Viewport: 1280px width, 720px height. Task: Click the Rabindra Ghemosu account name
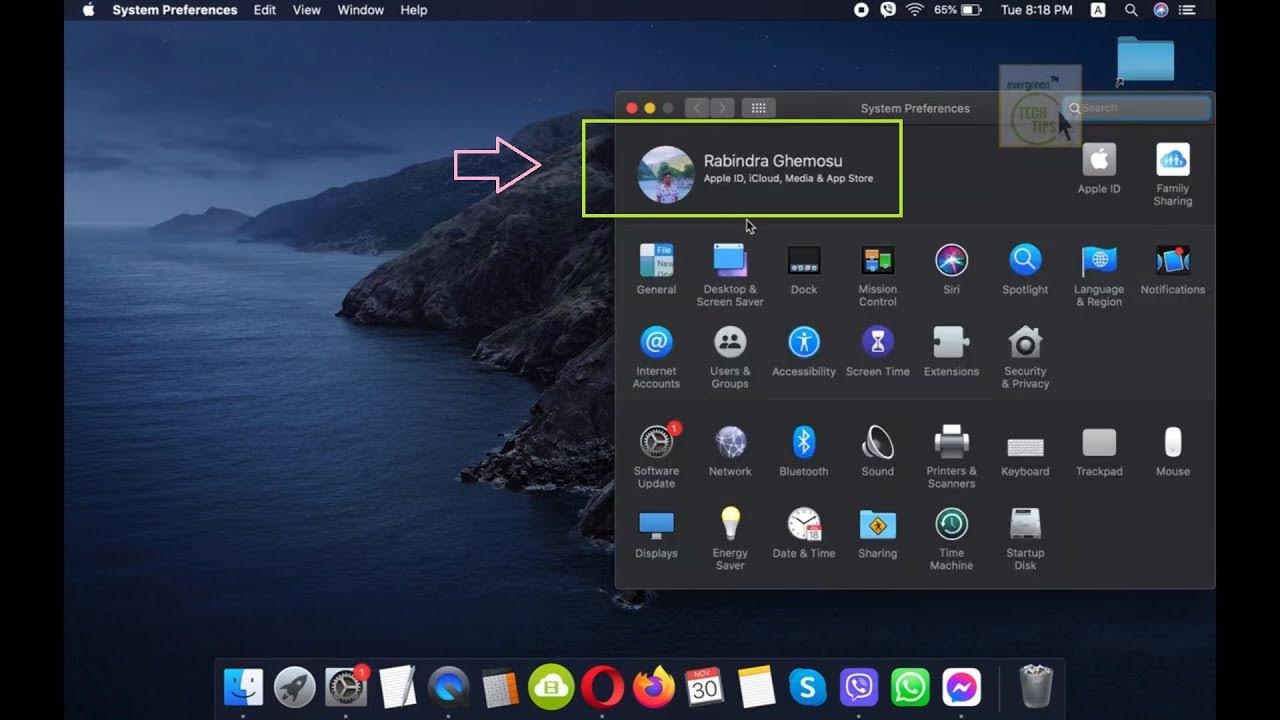click(x=773, y=160)
